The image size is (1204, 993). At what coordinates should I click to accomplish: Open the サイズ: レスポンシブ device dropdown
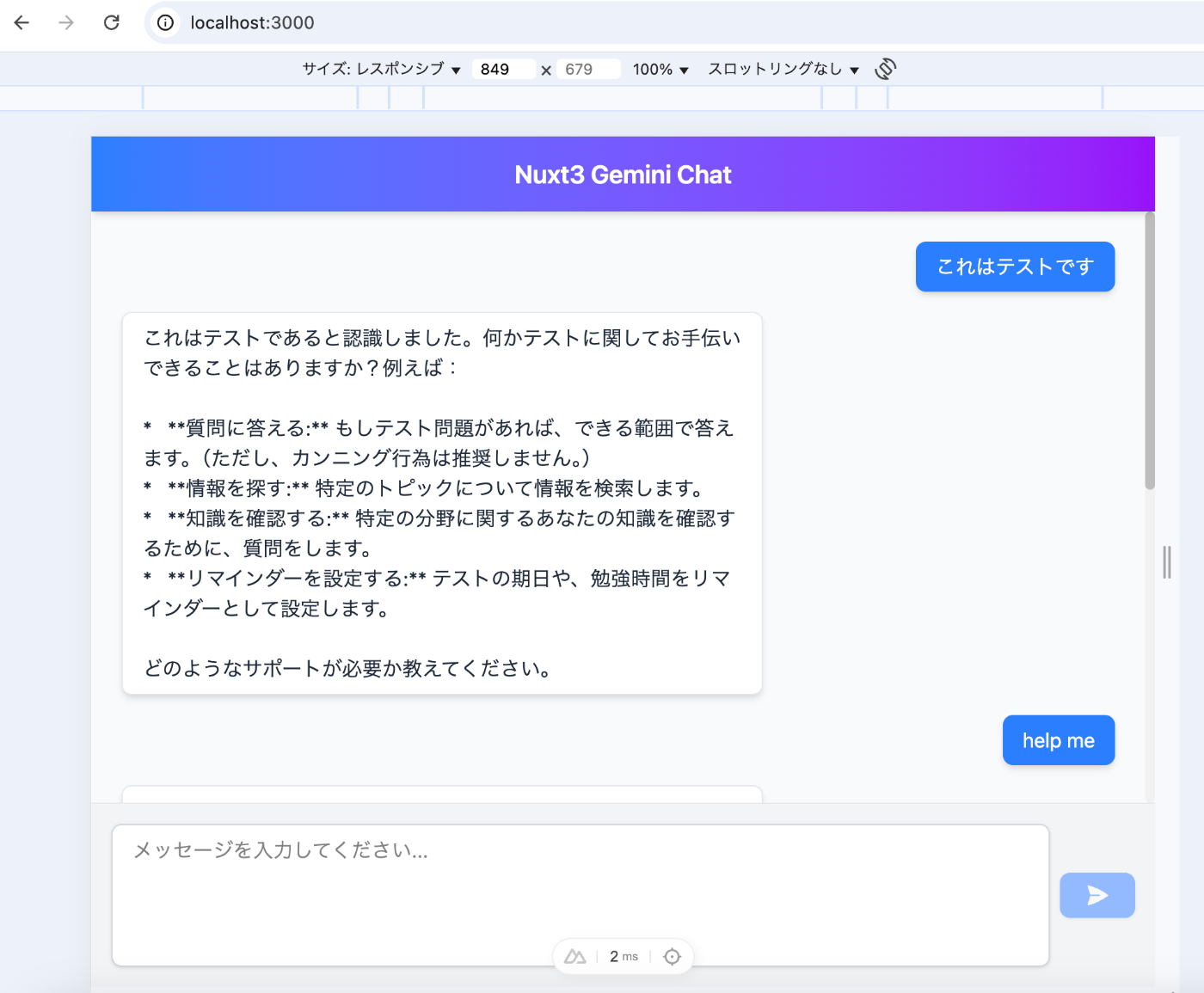click(381, 69)
